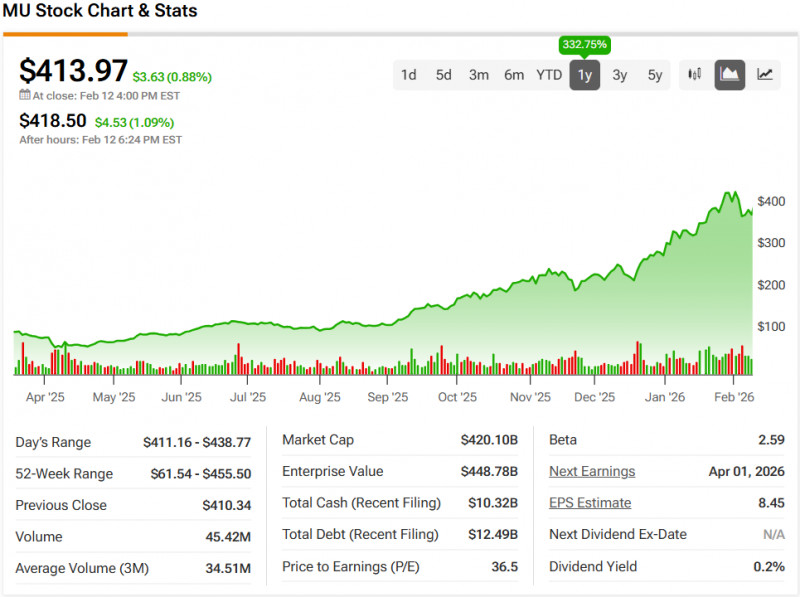Click the clock icon beside At close
This screenshot has height=597, width=800.
25,96
